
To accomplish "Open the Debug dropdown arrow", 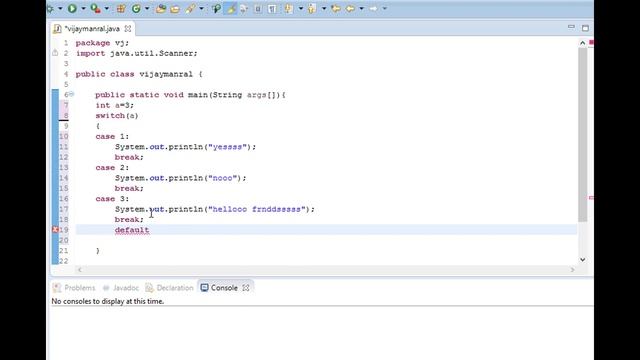I will pos(60,9).
